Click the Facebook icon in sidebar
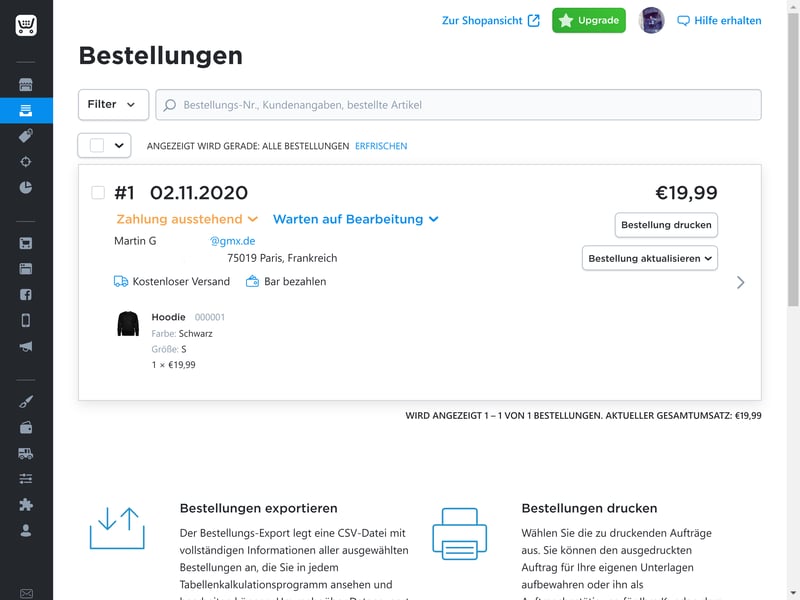The width and height of the screenshot is (800, 600). click(x=26, y=295)
